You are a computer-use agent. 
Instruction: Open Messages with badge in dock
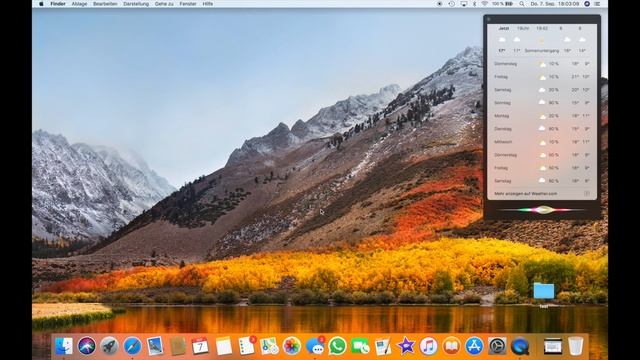tap(315, 345)
